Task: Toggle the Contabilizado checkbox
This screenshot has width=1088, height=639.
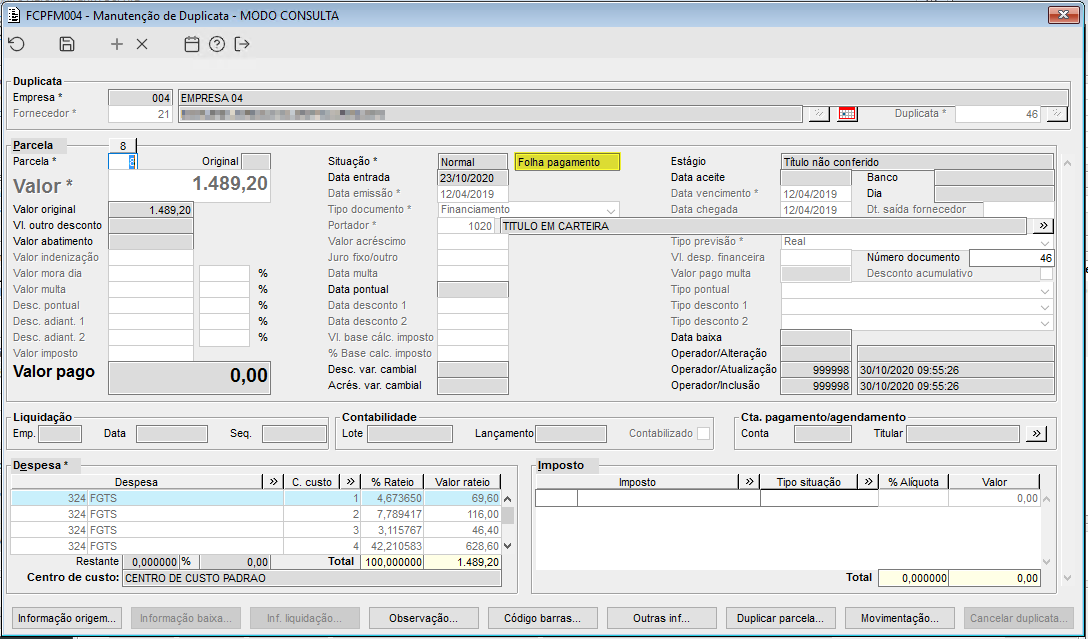Action: 704,434
